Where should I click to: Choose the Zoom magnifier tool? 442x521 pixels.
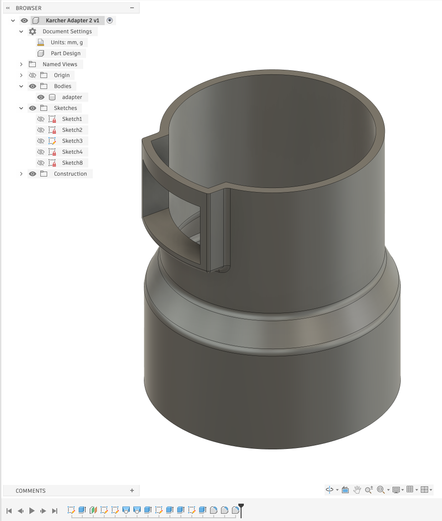[x=368, y=490]
